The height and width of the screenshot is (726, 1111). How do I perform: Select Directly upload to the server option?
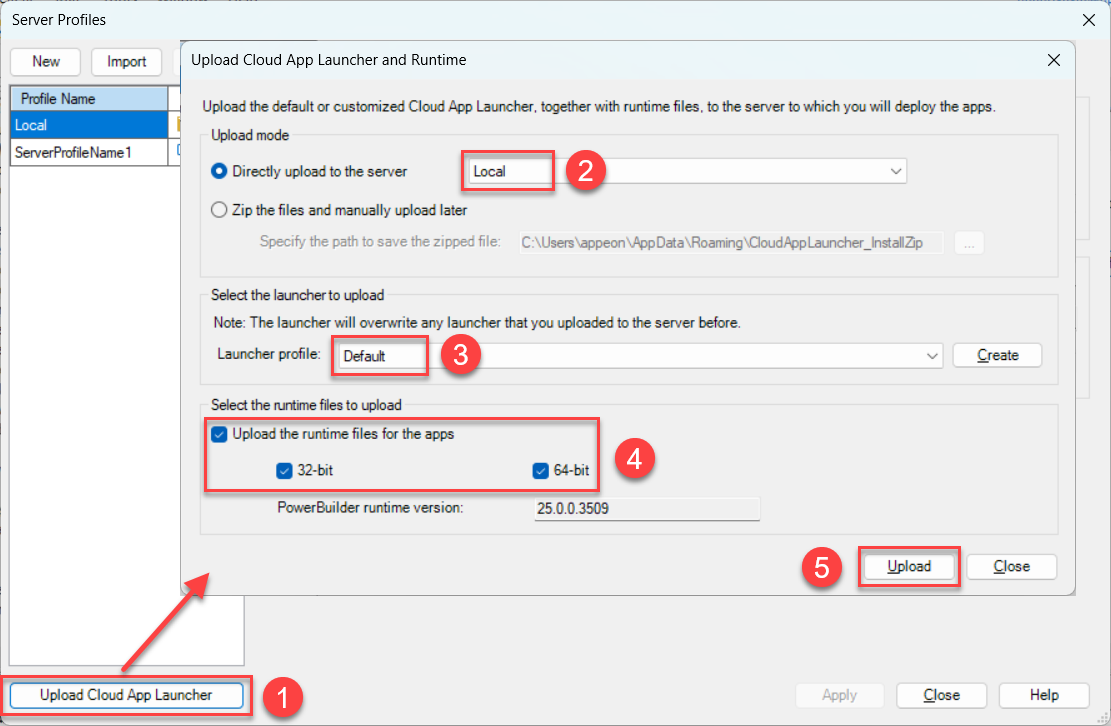[220, 171]
